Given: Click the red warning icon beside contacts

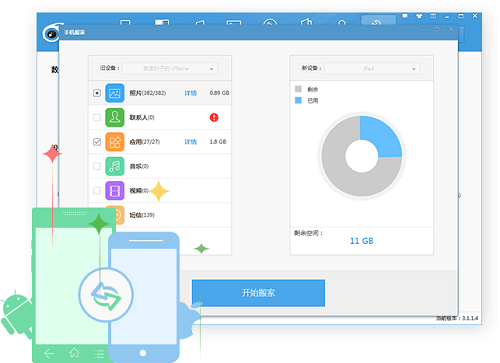Looking at the screenshot, I should click(x=214, y=117).
